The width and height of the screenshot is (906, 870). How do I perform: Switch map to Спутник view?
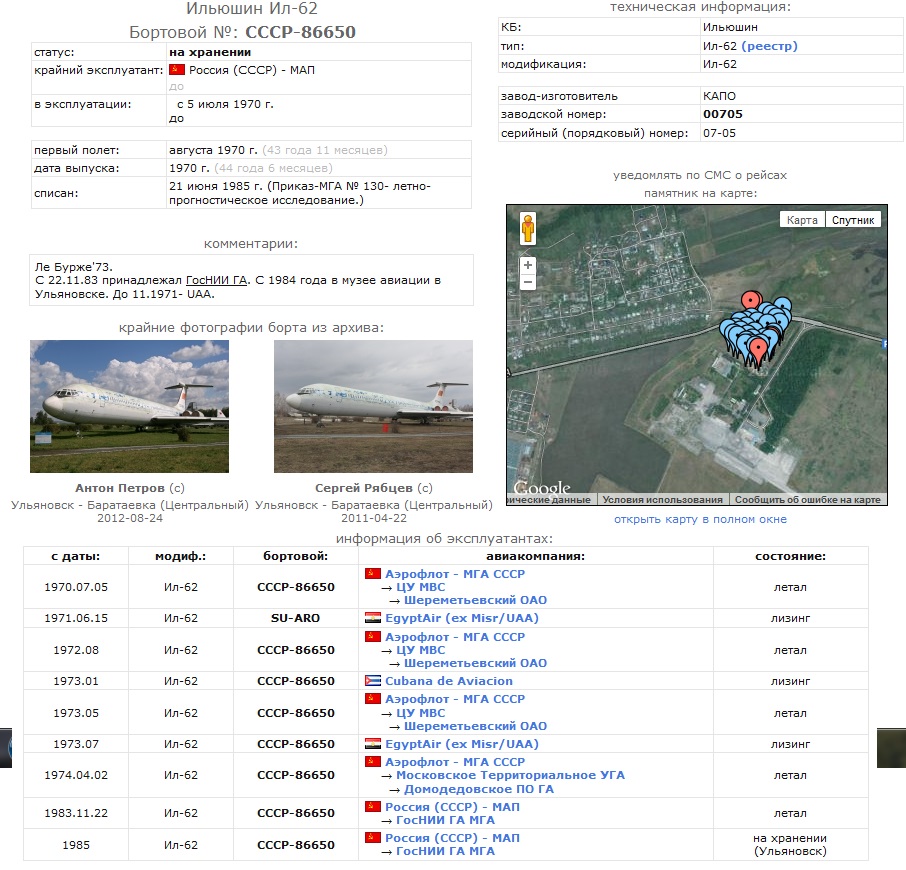852,220
